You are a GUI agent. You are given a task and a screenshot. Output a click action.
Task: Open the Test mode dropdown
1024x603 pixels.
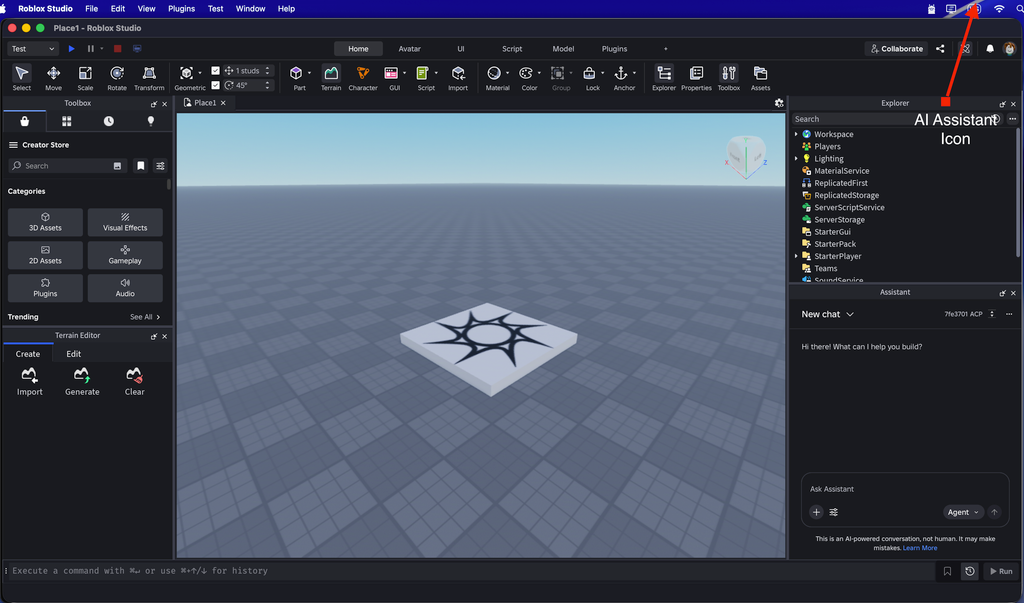pos(32,49)
